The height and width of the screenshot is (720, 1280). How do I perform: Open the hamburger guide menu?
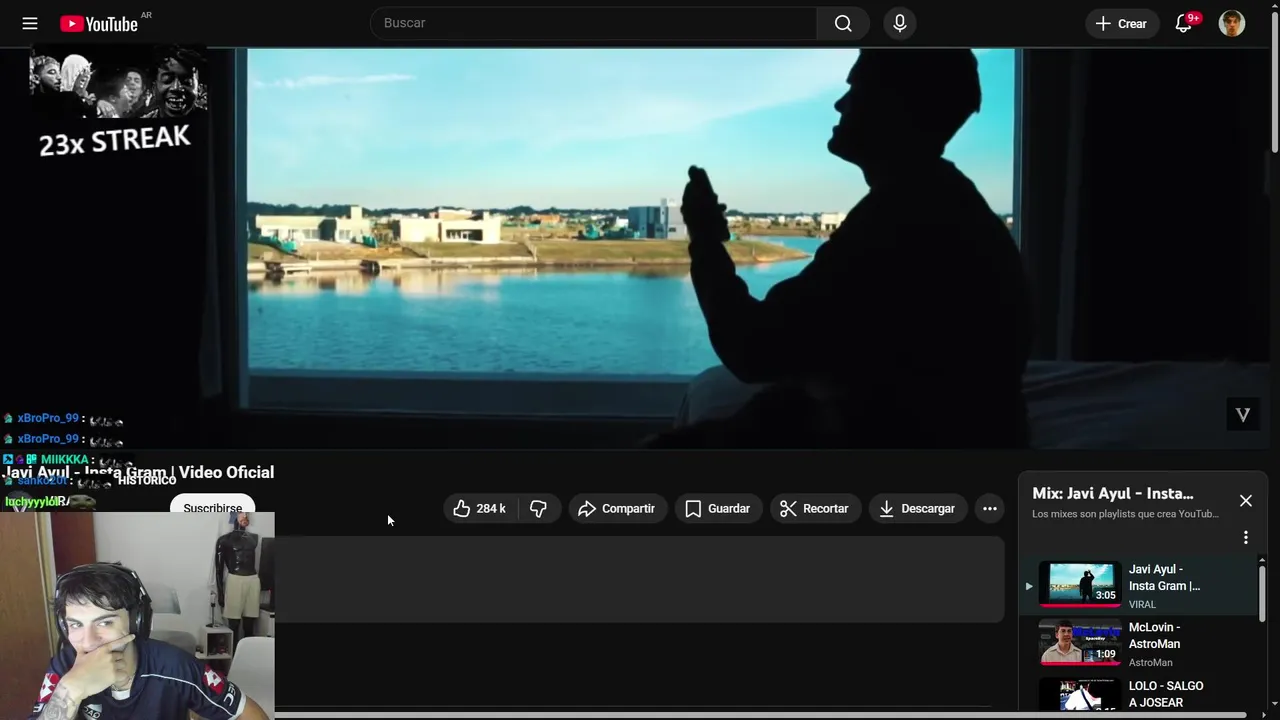coord(30,23)
